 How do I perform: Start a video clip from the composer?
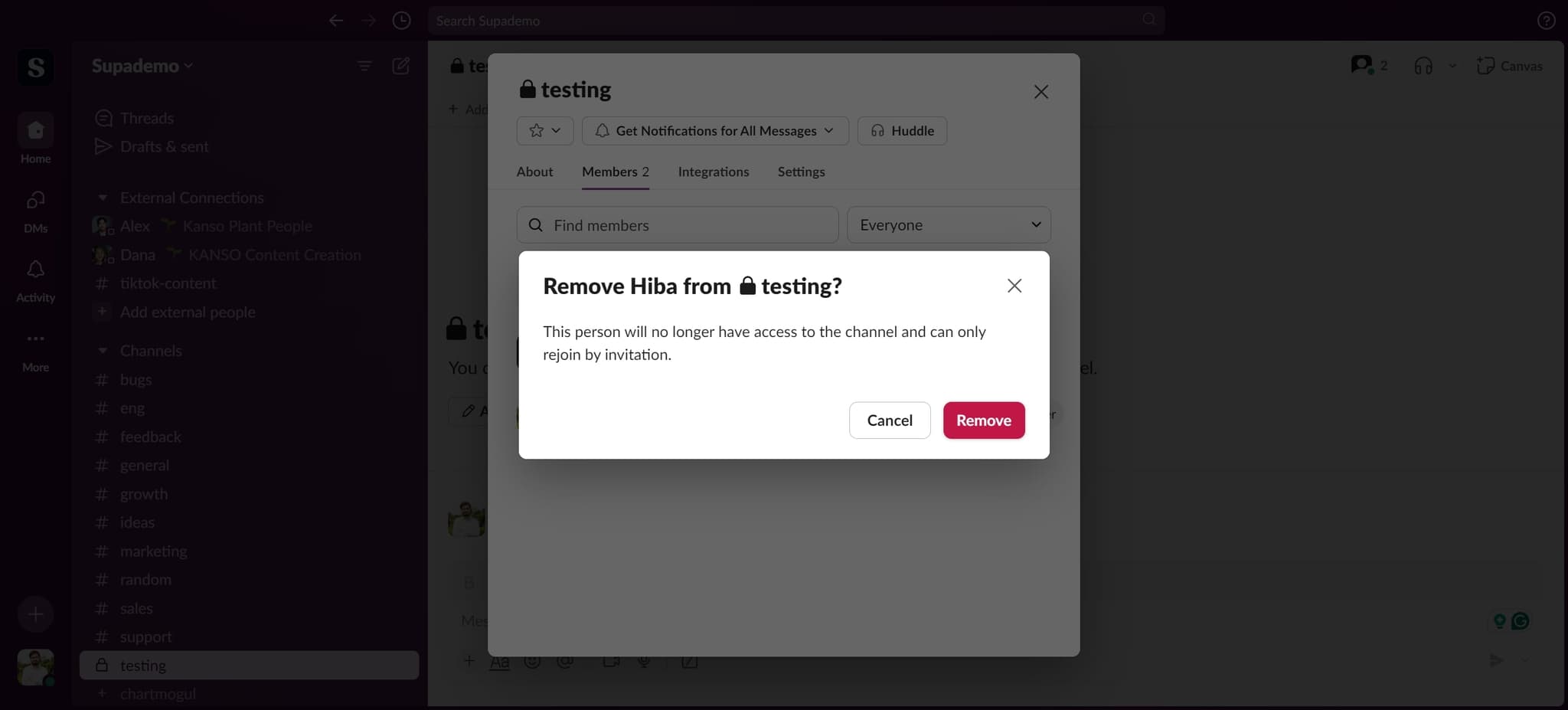pos(609,662)
